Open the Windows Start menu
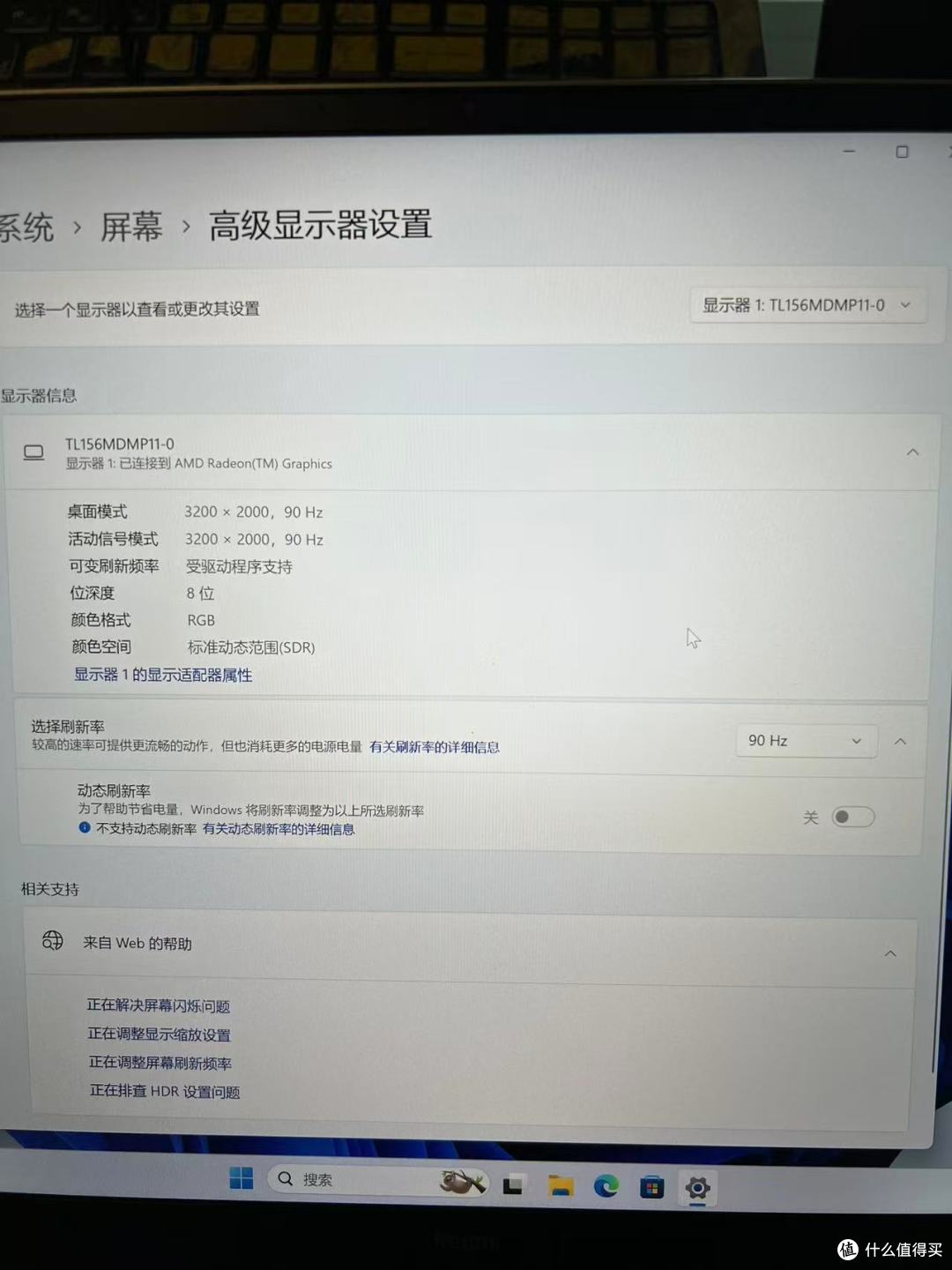Image resolution: width=952 pixels, height=1270 pixels. (241, 1178)
